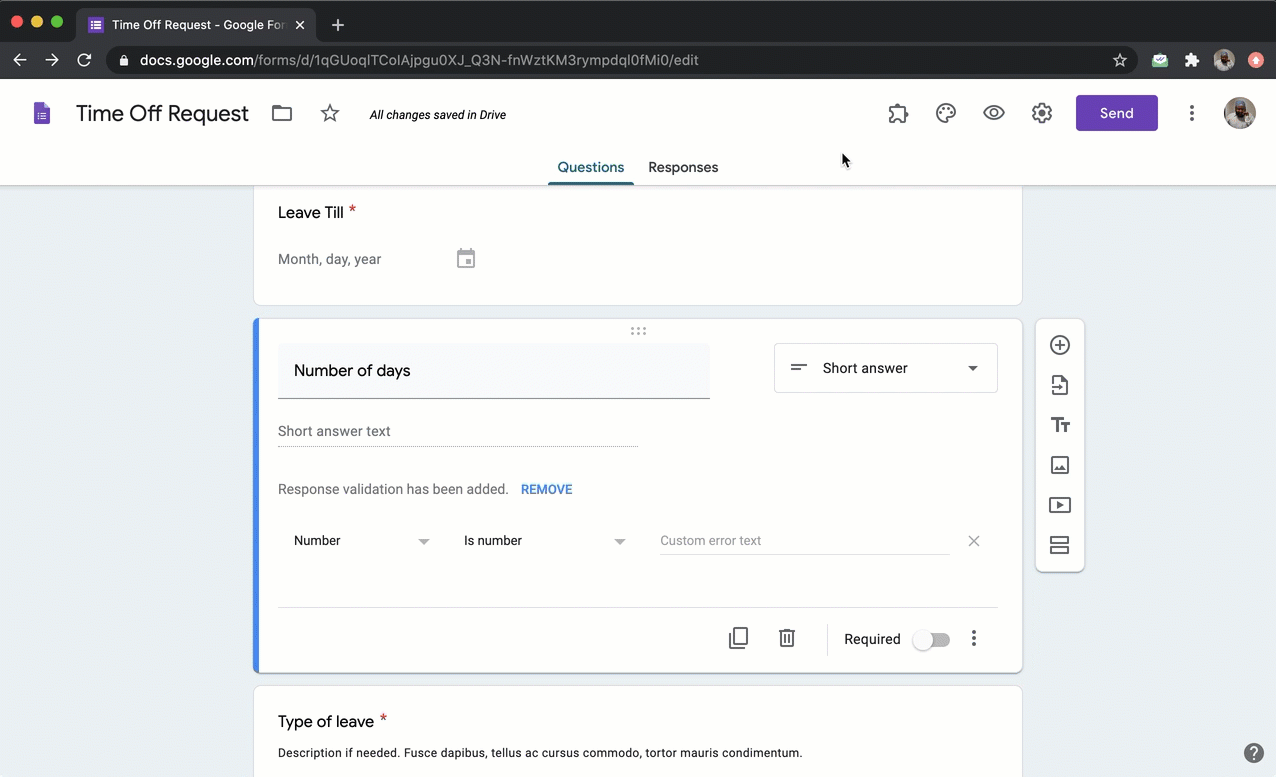This screenshot has width=1276, height=777.
Task: Open the form settings gear
Action: click(1041, 113)
